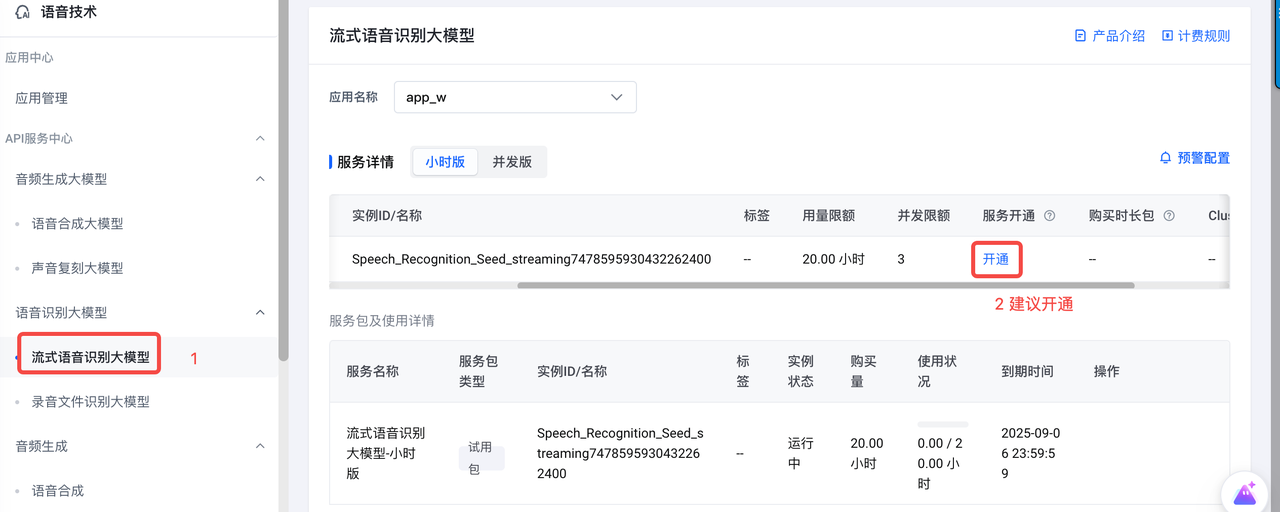Select 录音文件识别大模型 in the sidebar
The height and width of the screenshot is (512, 1280).
91,402
